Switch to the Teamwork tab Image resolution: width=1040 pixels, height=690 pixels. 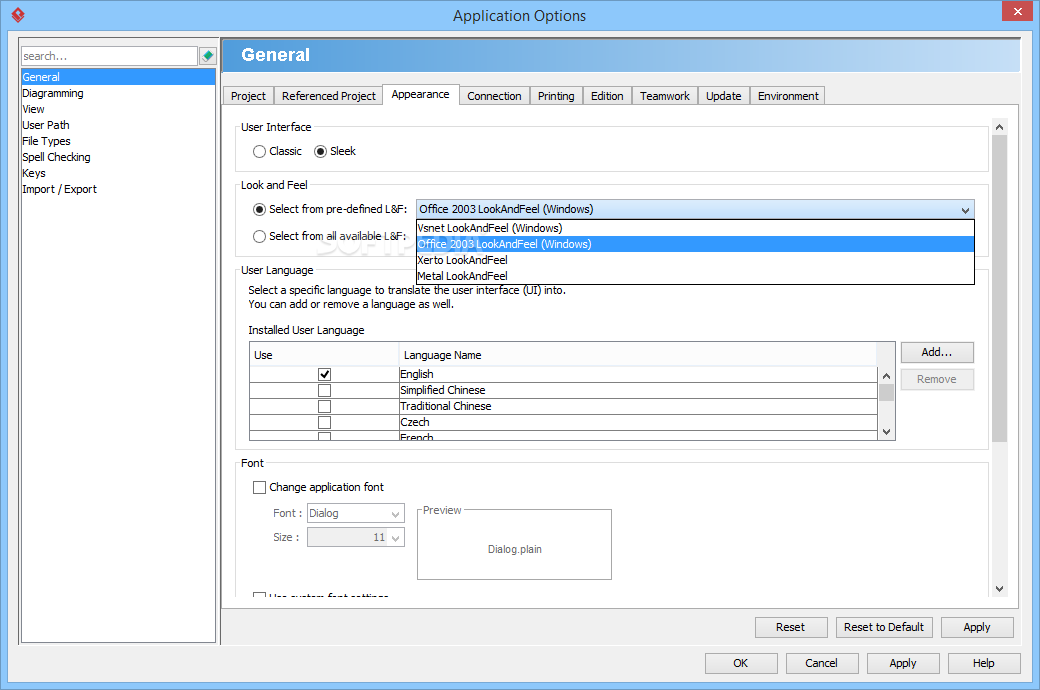pos(665,96)
